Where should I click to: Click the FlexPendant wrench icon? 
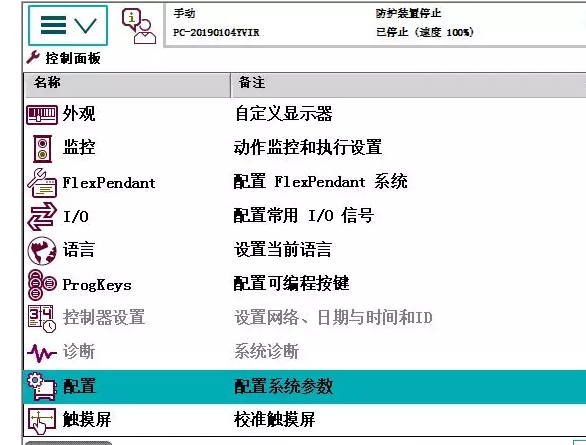pyautogui.click(x=42, y=183)
